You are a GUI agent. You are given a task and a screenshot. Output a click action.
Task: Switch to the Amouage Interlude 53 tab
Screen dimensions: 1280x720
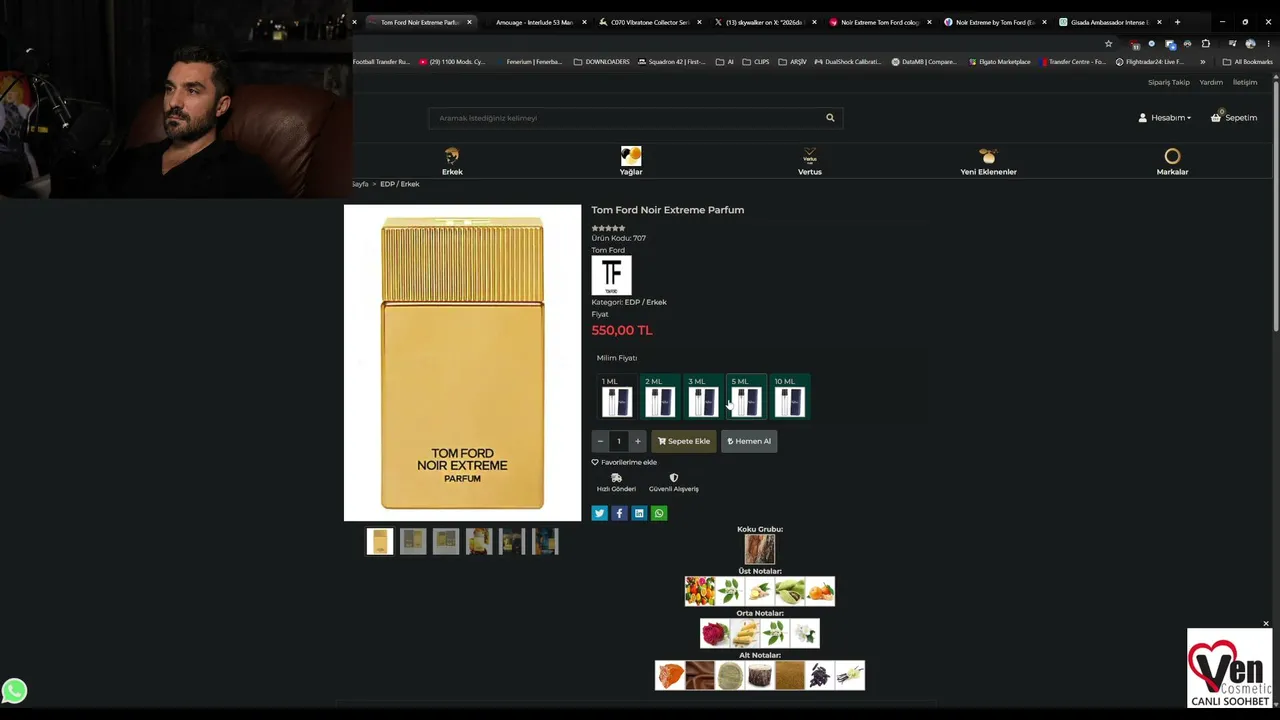(534, 22)
